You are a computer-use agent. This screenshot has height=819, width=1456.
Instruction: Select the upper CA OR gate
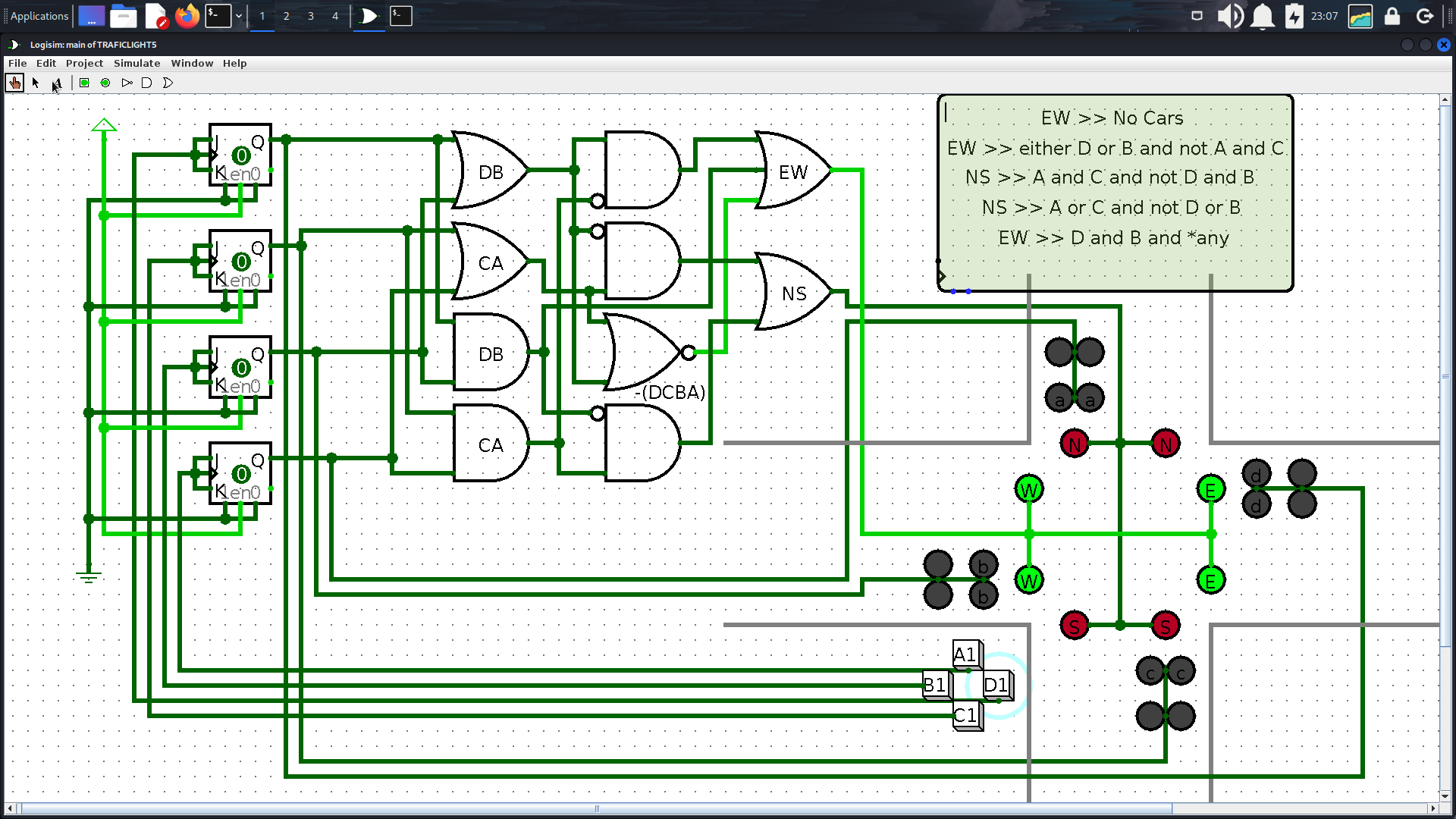tap(490, 262)
